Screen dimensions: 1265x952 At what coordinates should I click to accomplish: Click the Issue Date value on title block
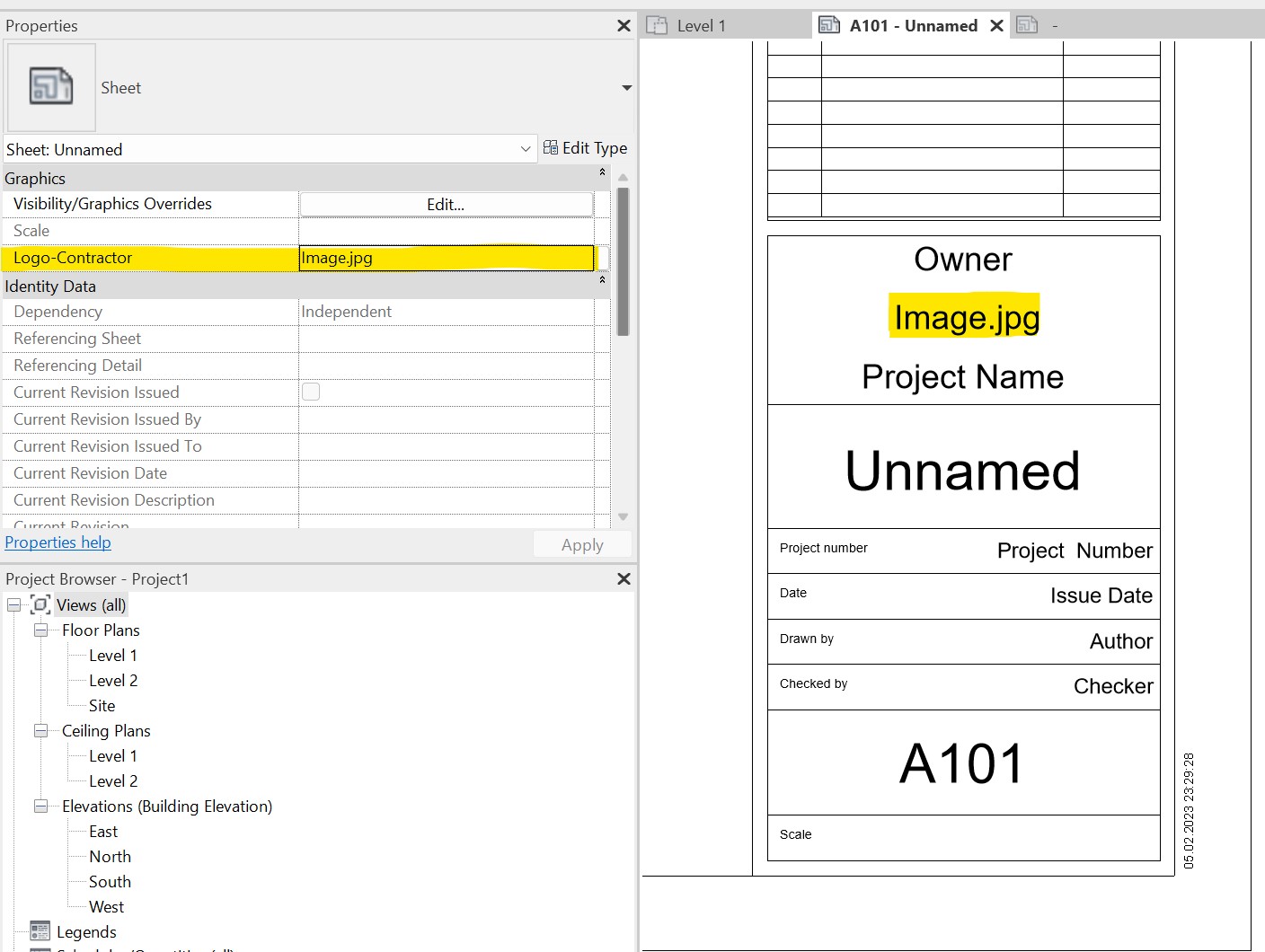(1101, 595)
